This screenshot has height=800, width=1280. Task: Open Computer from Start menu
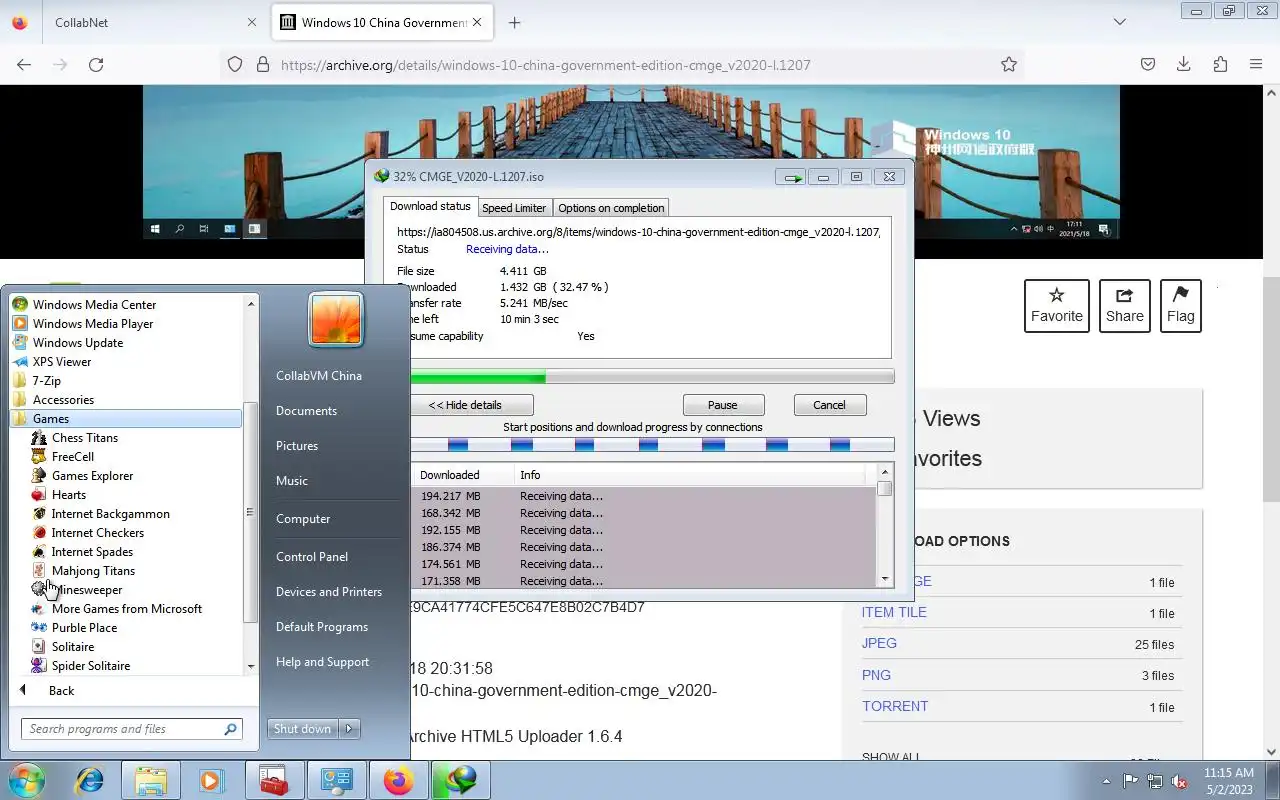pos(303,519)
